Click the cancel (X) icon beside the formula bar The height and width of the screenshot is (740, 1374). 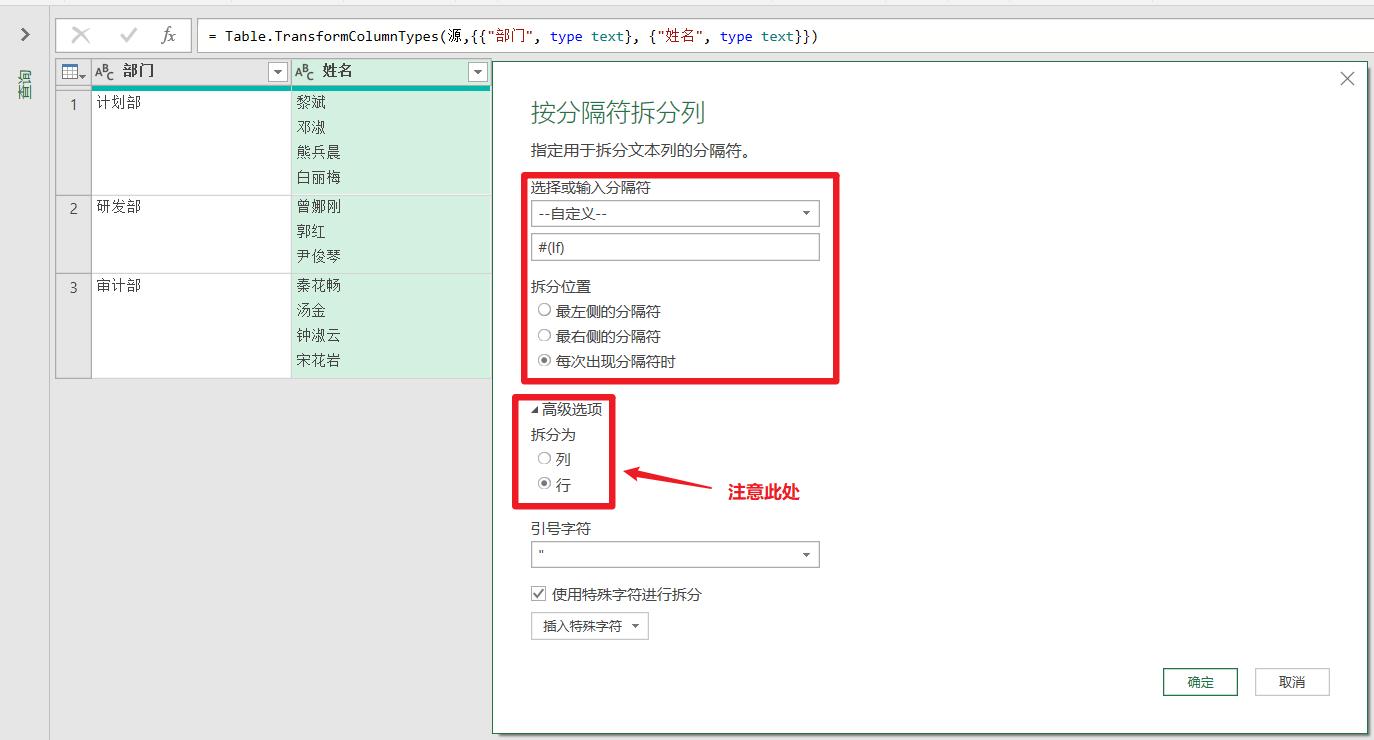tap(78, 35)
